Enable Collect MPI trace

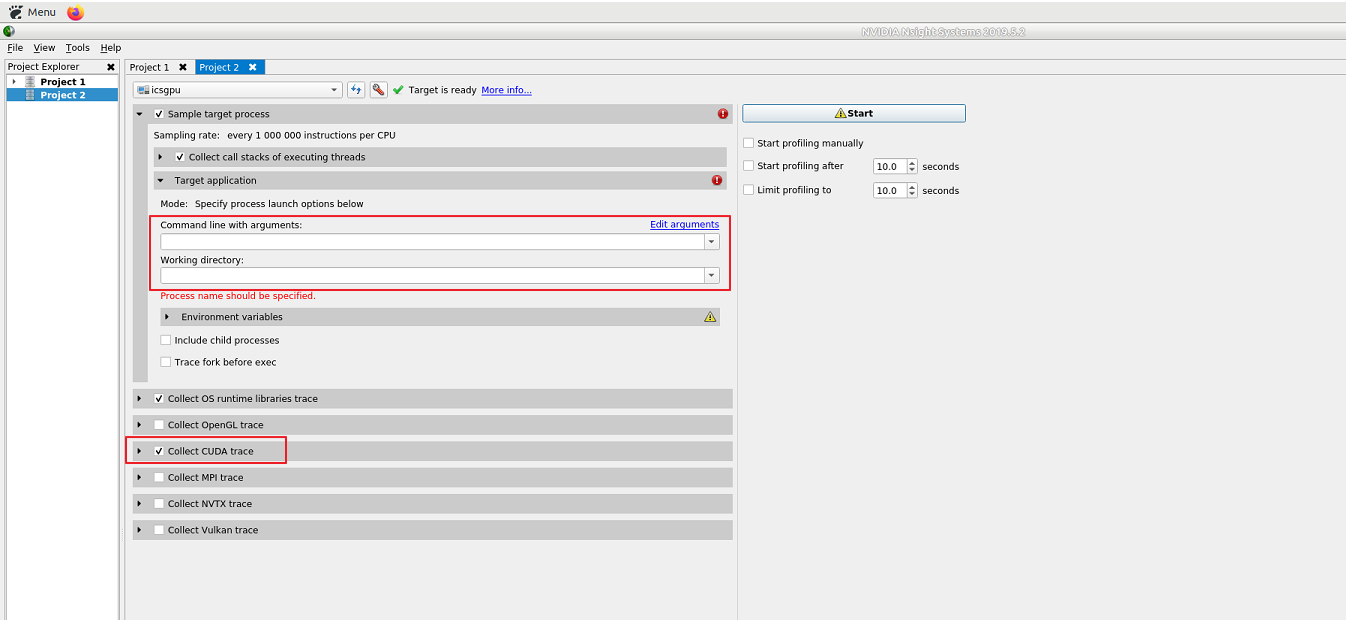click(159, 478)
